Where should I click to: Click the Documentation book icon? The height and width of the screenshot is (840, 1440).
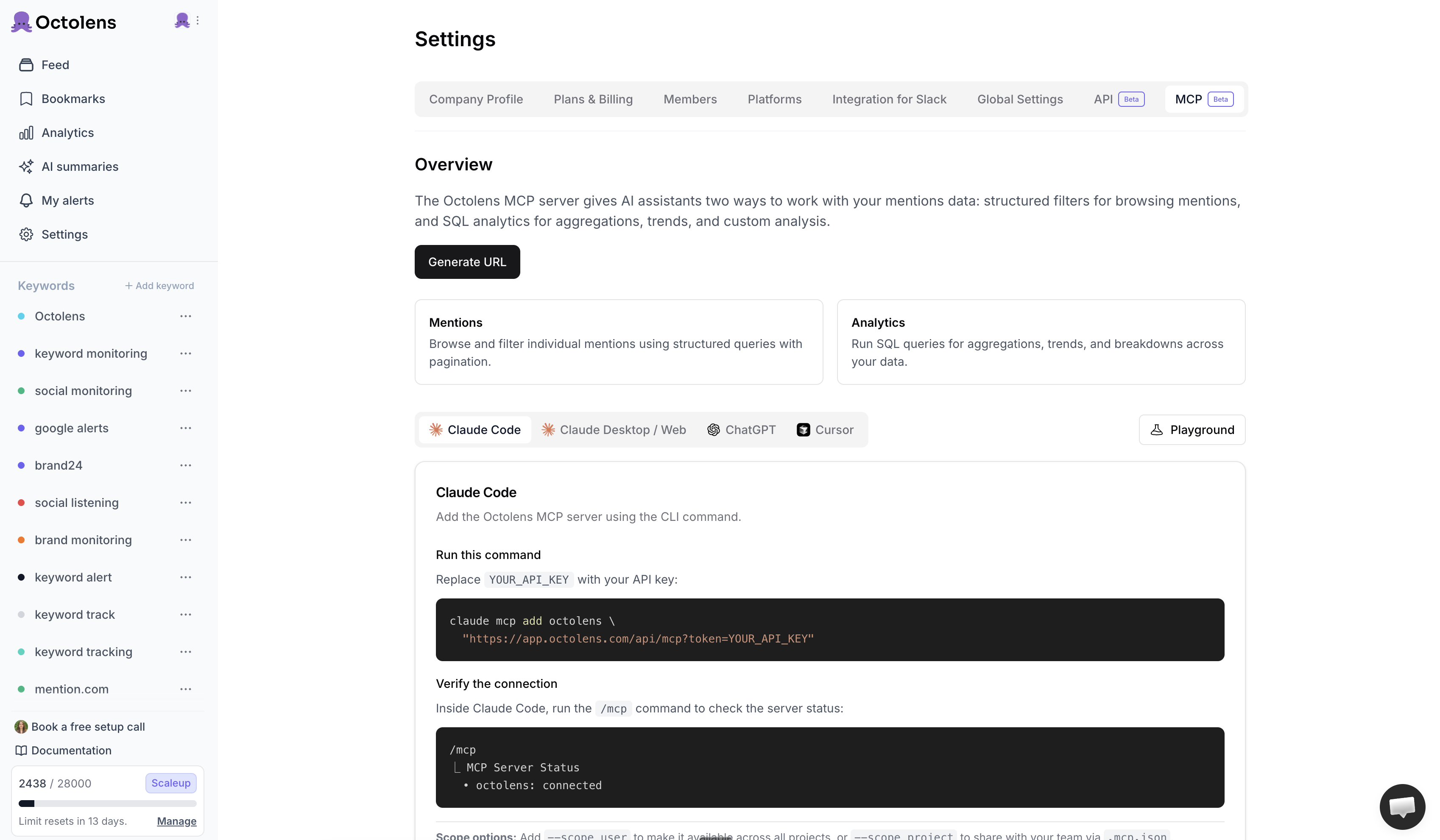21,750
